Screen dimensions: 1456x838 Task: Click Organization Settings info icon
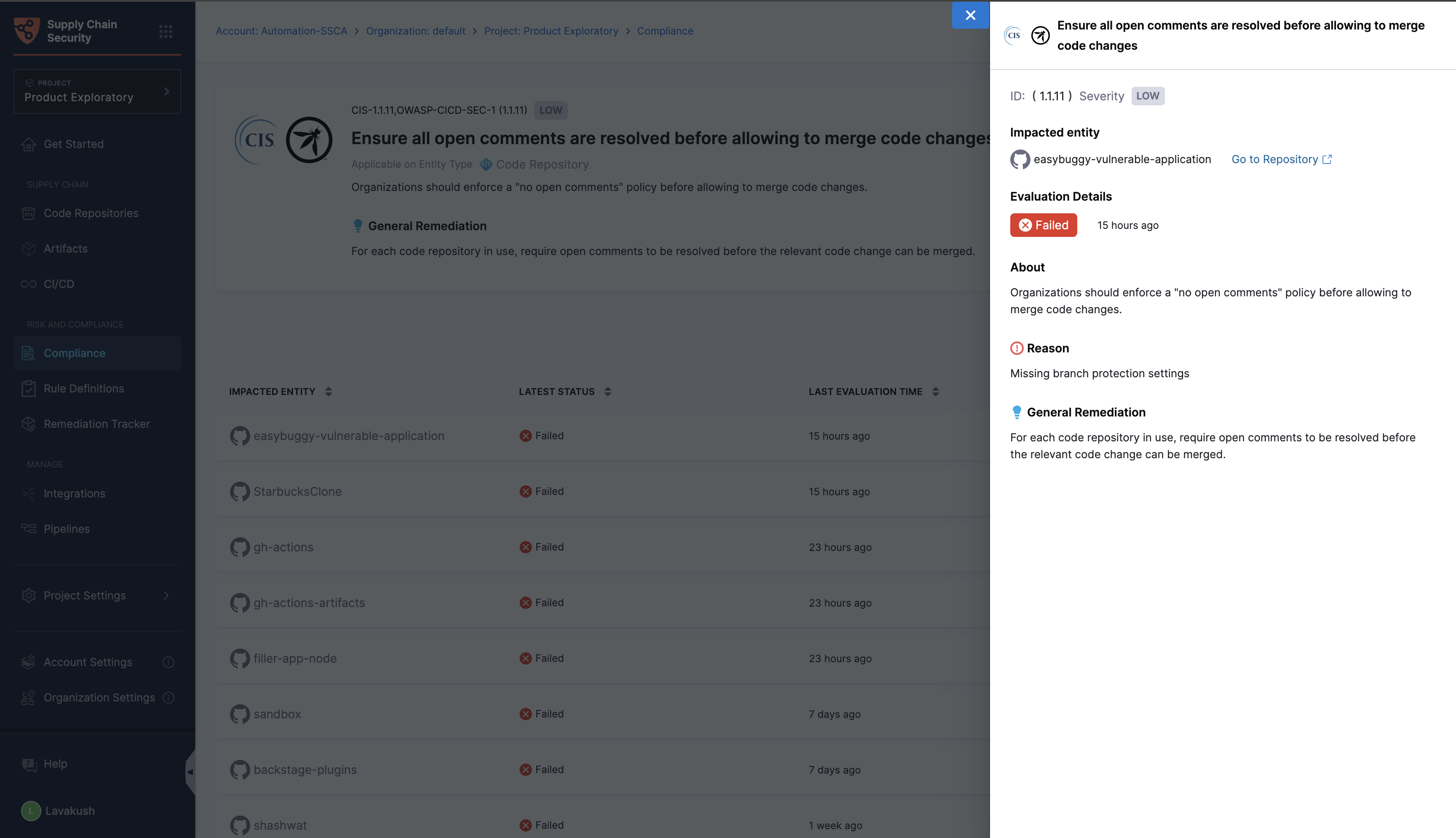point(169,698)
